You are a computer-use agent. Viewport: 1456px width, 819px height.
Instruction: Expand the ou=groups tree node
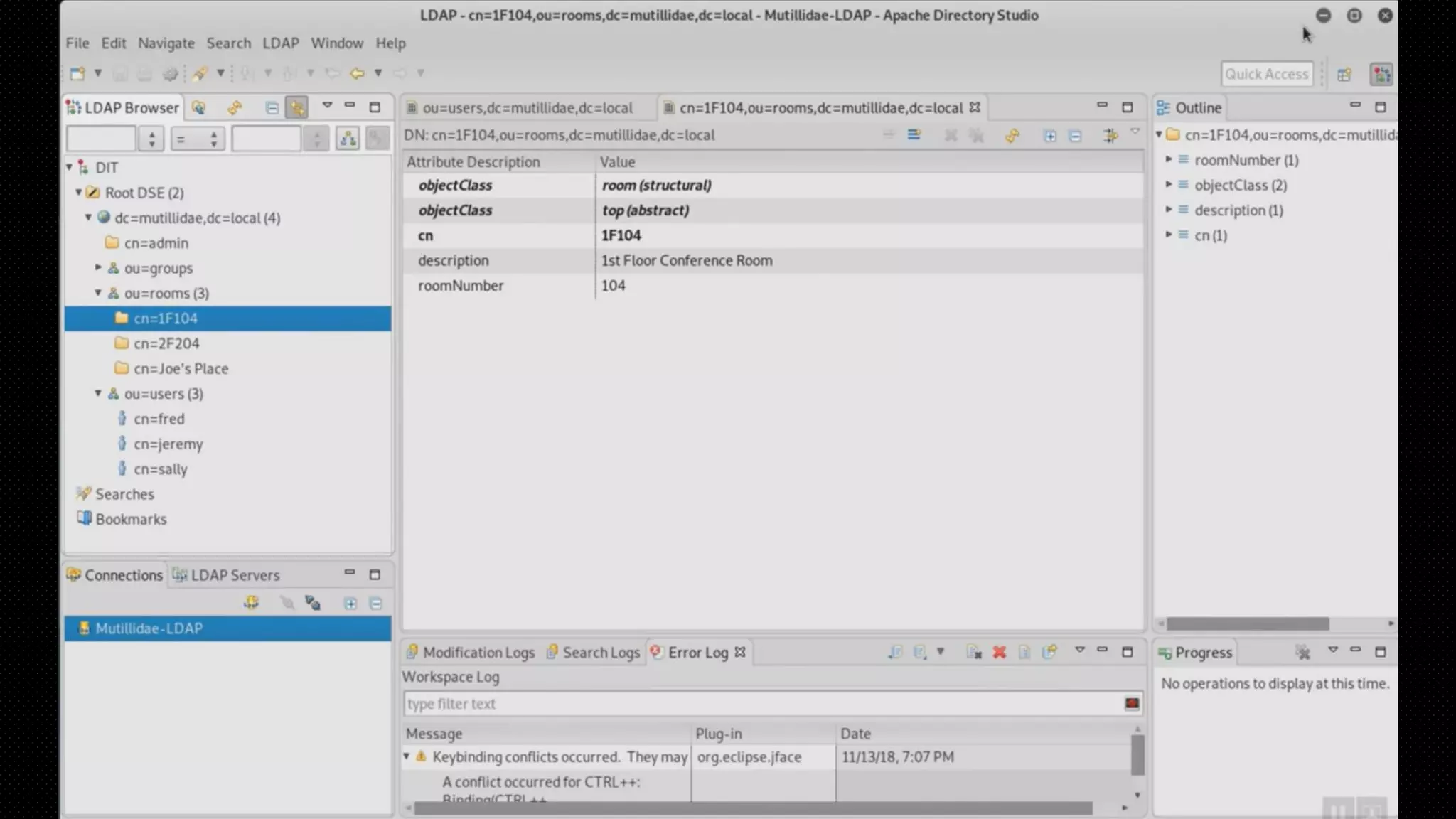[x=98, y=268]
